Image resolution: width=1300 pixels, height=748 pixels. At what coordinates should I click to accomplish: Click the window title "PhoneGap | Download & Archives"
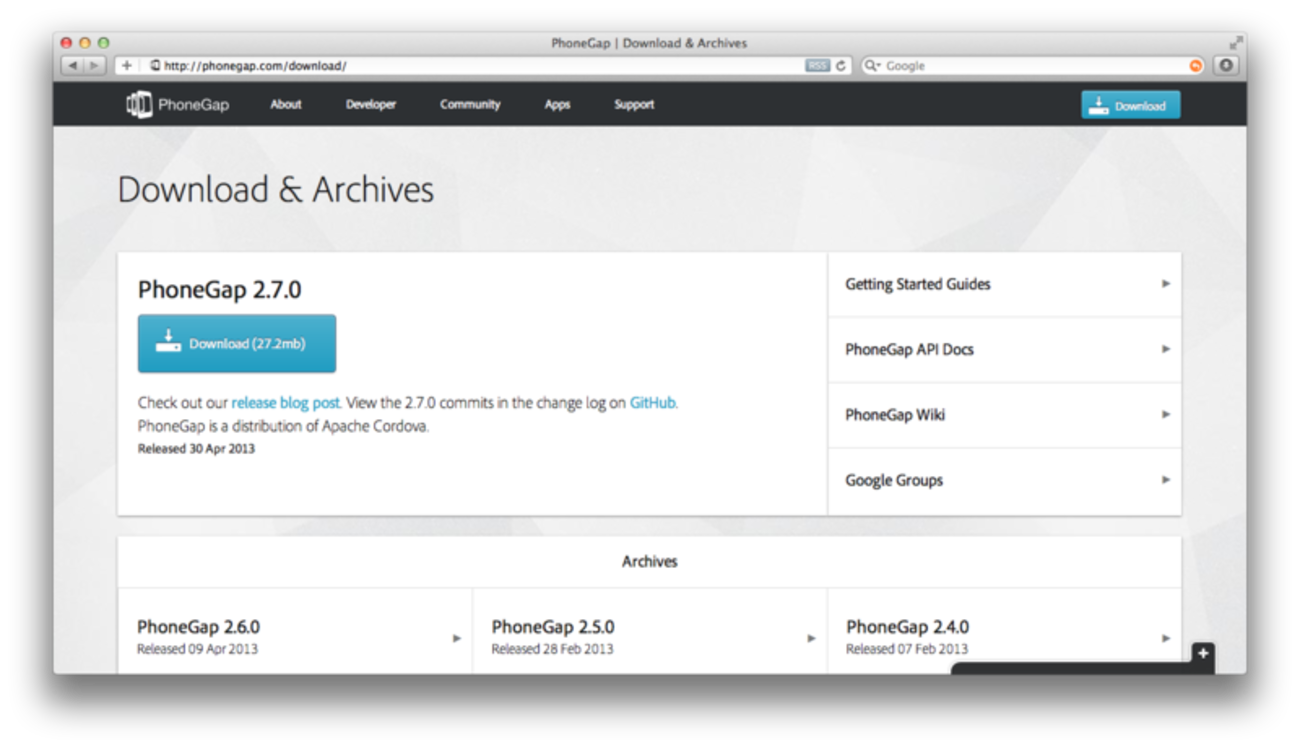[649, 43]
